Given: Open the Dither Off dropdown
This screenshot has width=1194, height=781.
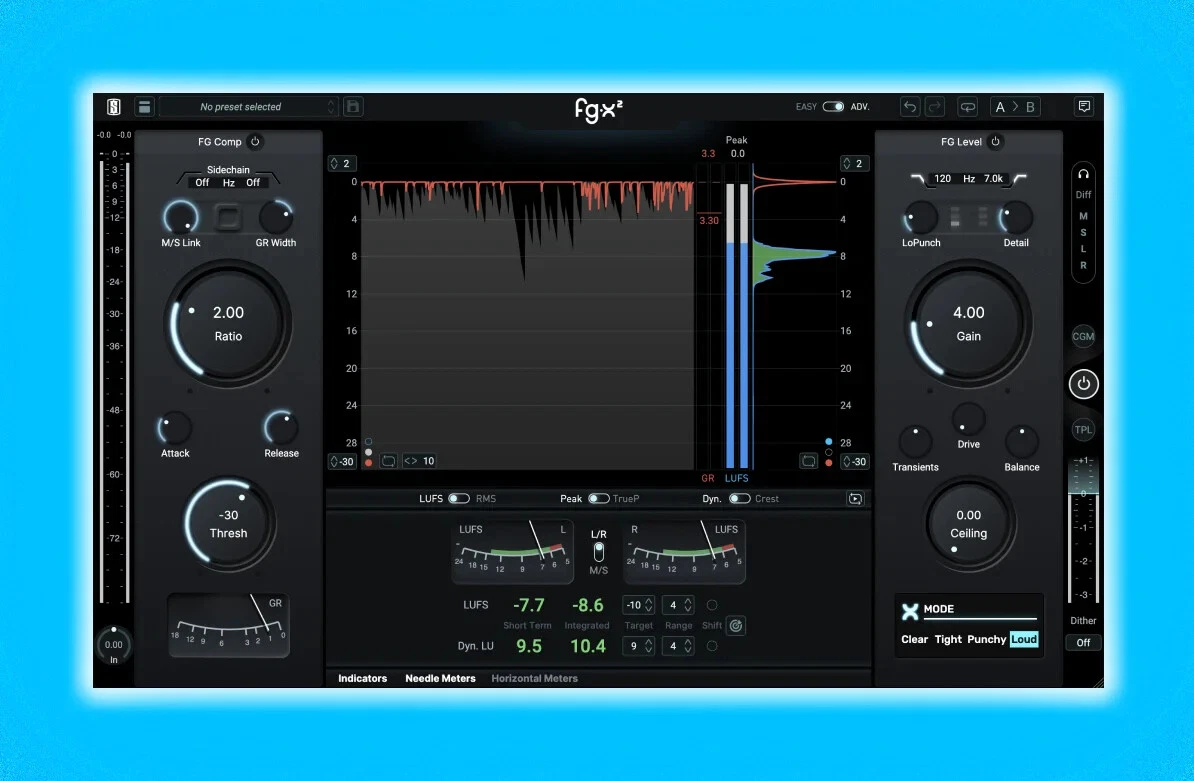Looking at the screenshot, I should 1084,642.
